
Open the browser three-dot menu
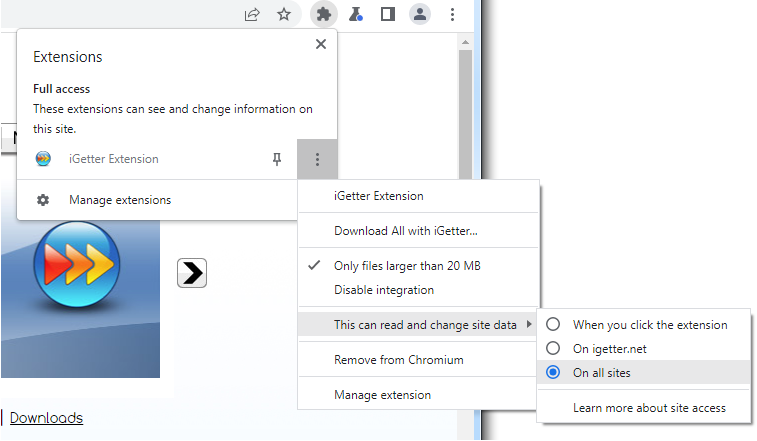click(453, 14)
